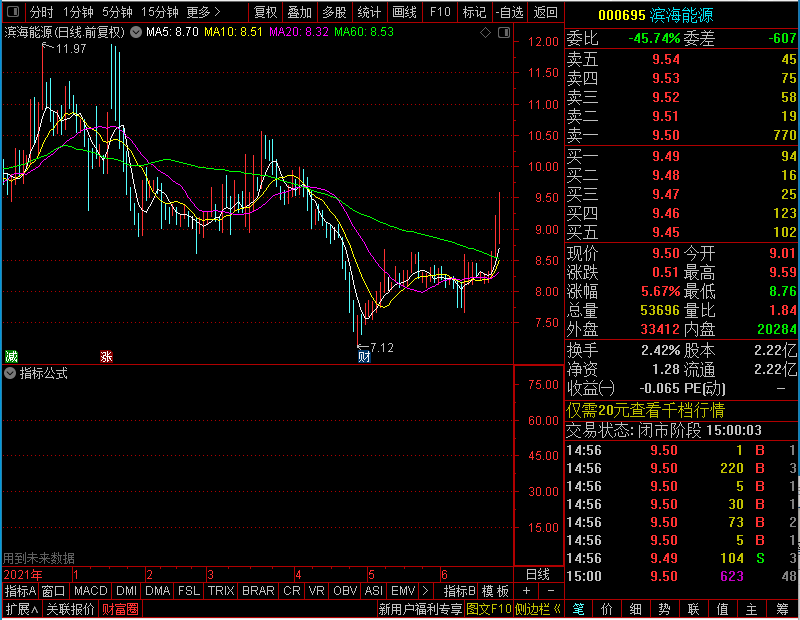
Task: Open the 模板 template button
Action: point(495,591)
